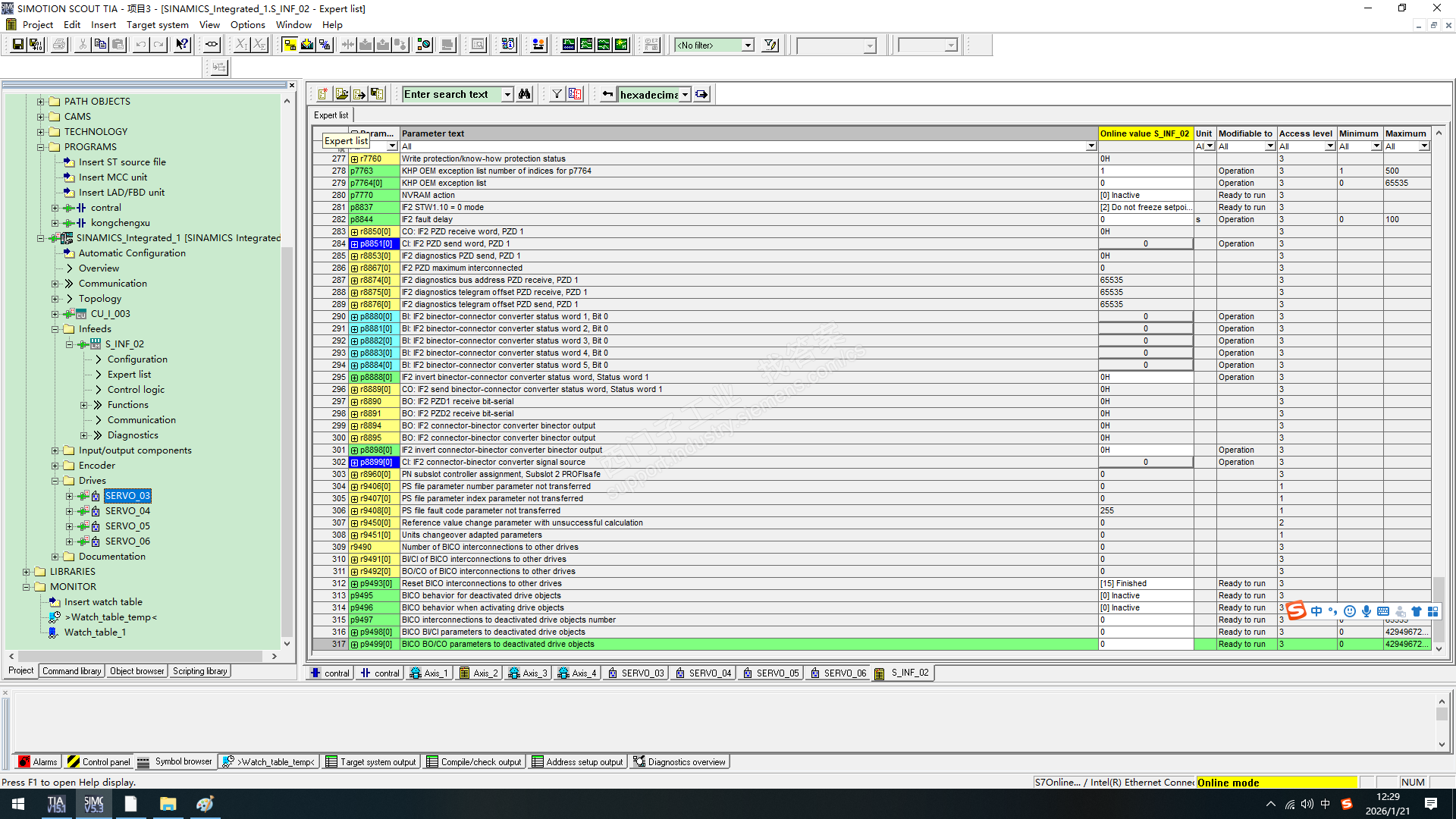Open the No filter dropdown
1456x819 pixels.
click(x=748, y=45)
